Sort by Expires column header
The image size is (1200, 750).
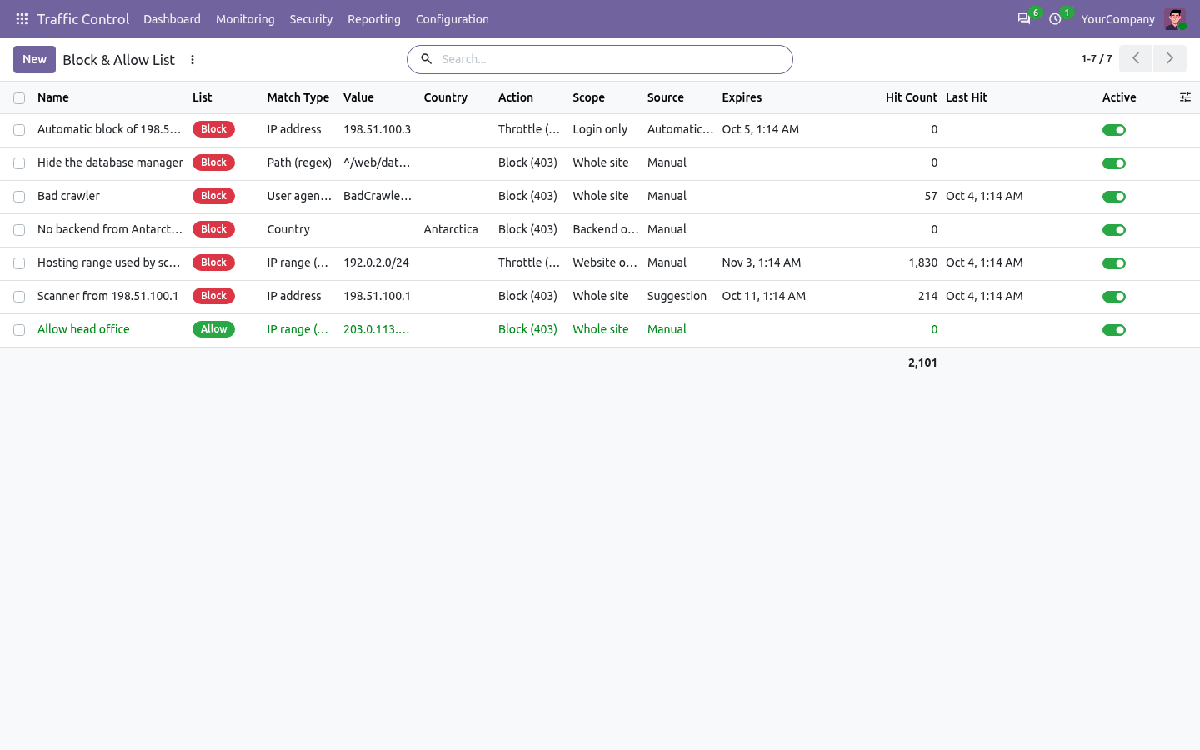[742, 98]
